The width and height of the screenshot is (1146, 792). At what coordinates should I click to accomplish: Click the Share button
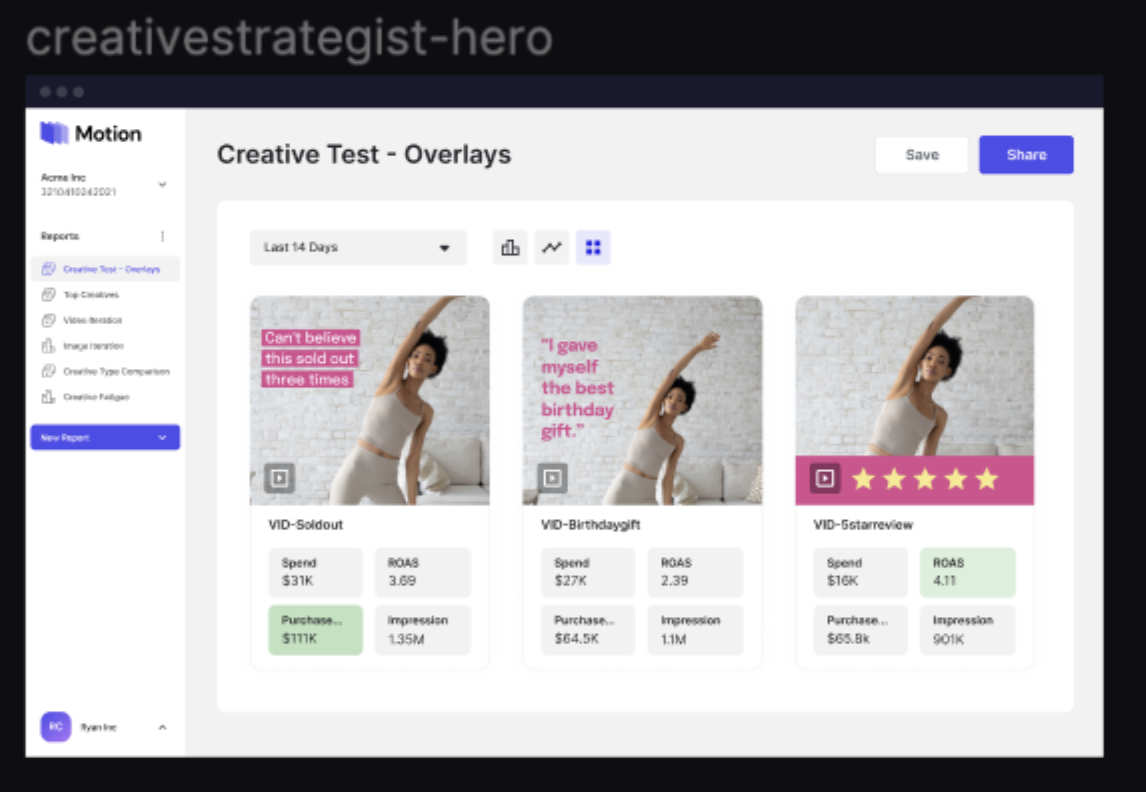pyautogui.click(x=1026, y=155)
